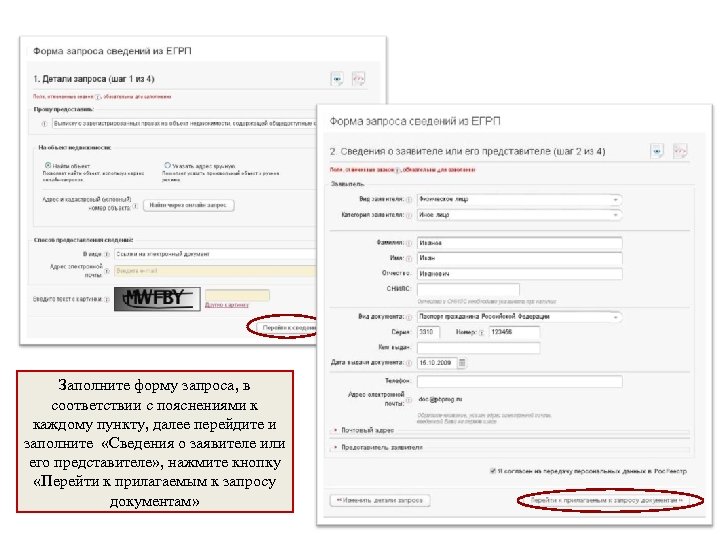The width and height of the screenshot is (720, 540).
Task: Select the Найти объект radio button
Action: point(48,165)
